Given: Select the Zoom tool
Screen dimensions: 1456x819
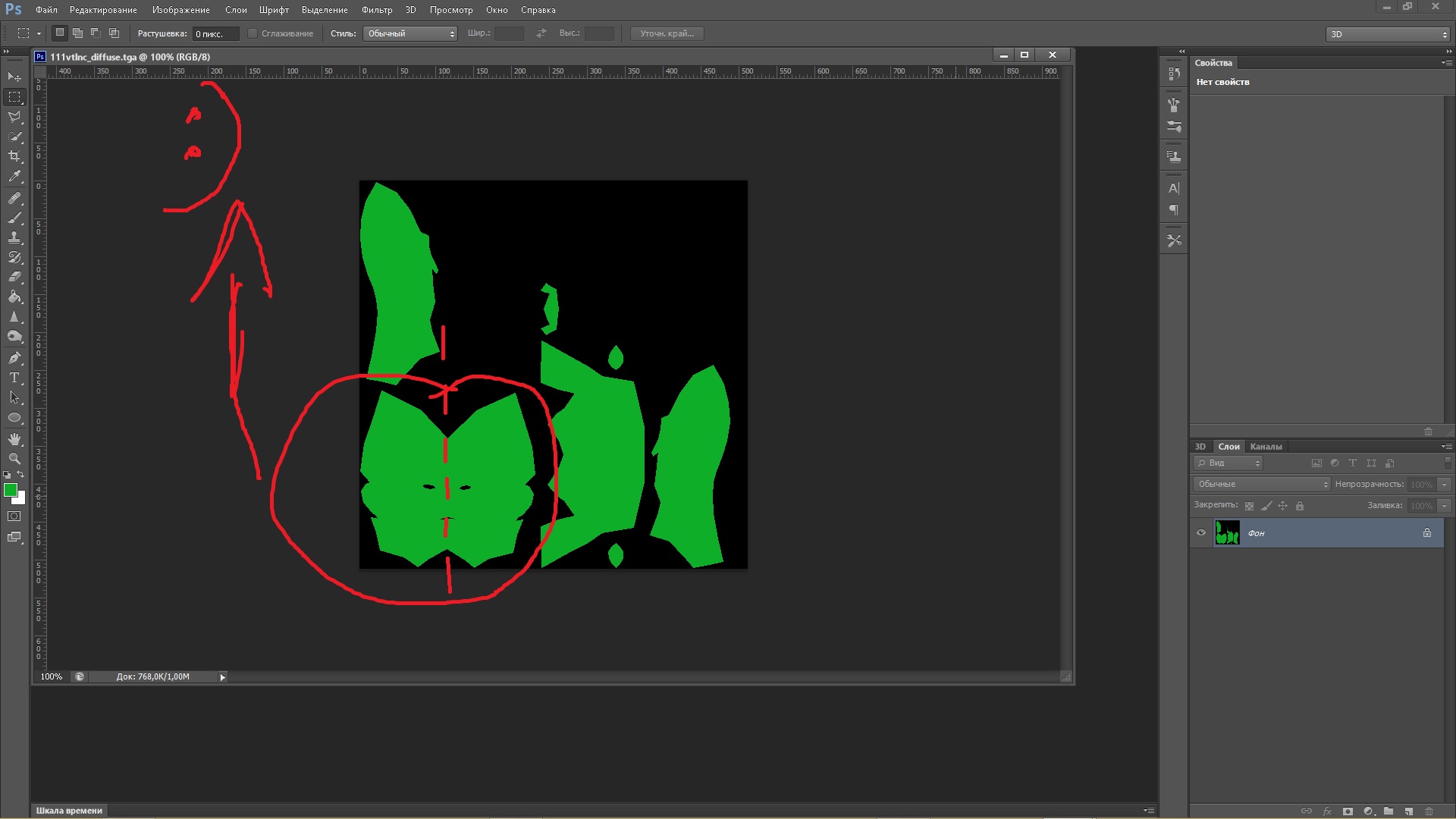Looking at the screenshot, I should [x=14, y=459].
